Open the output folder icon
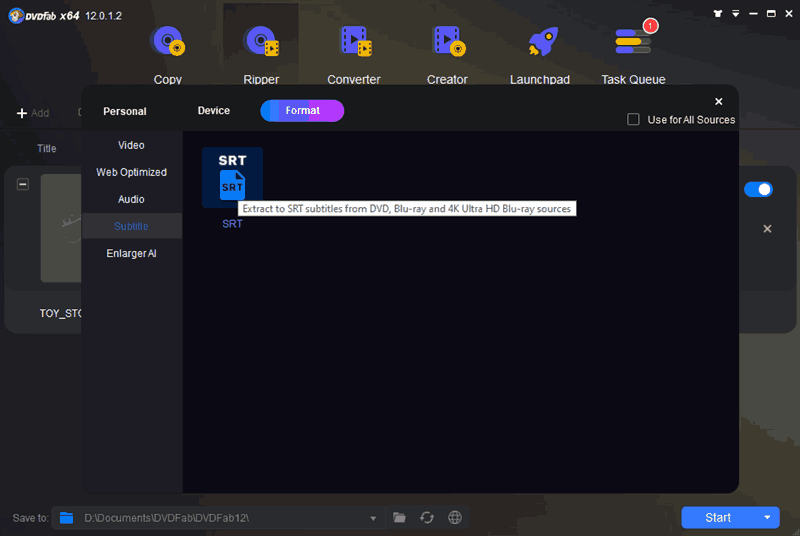Screen dimensions: 800x536 [x=399, y=518]
